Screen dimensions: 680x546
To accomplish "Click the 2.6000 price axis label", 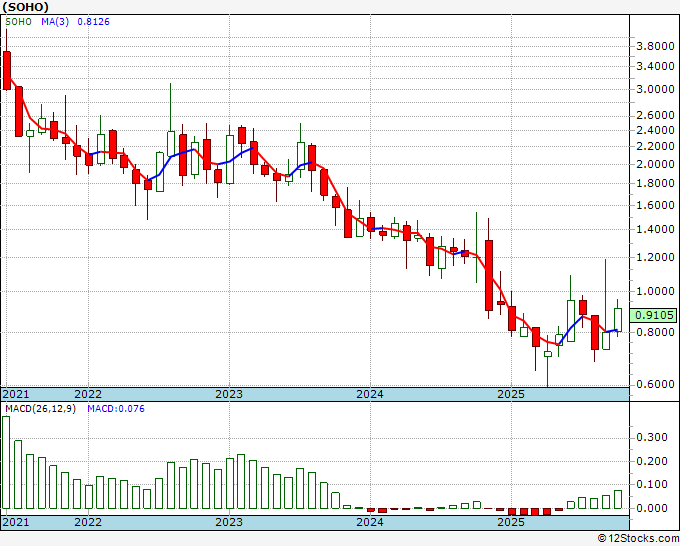I will tap(655, 115).
